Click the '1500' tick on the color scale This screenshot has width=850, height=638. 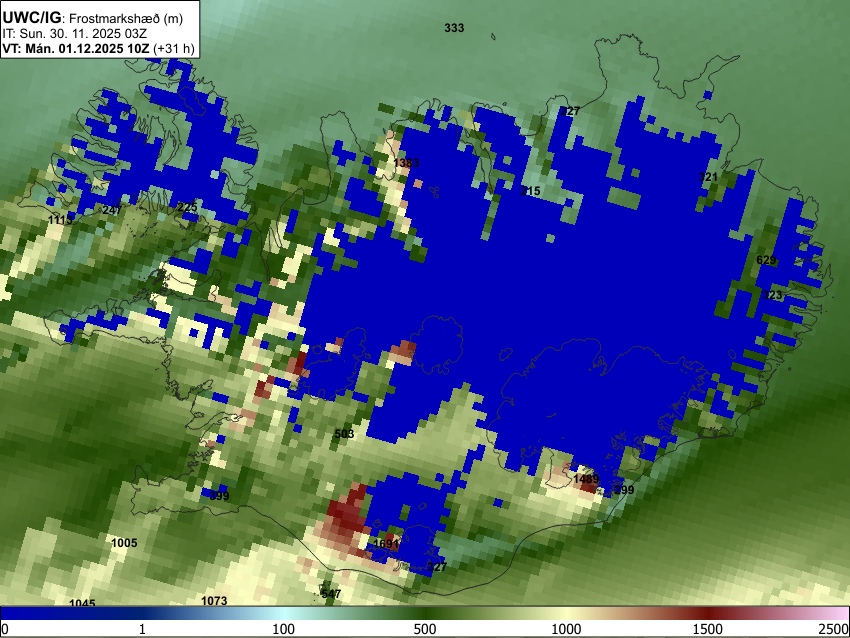tap(708, 629)
